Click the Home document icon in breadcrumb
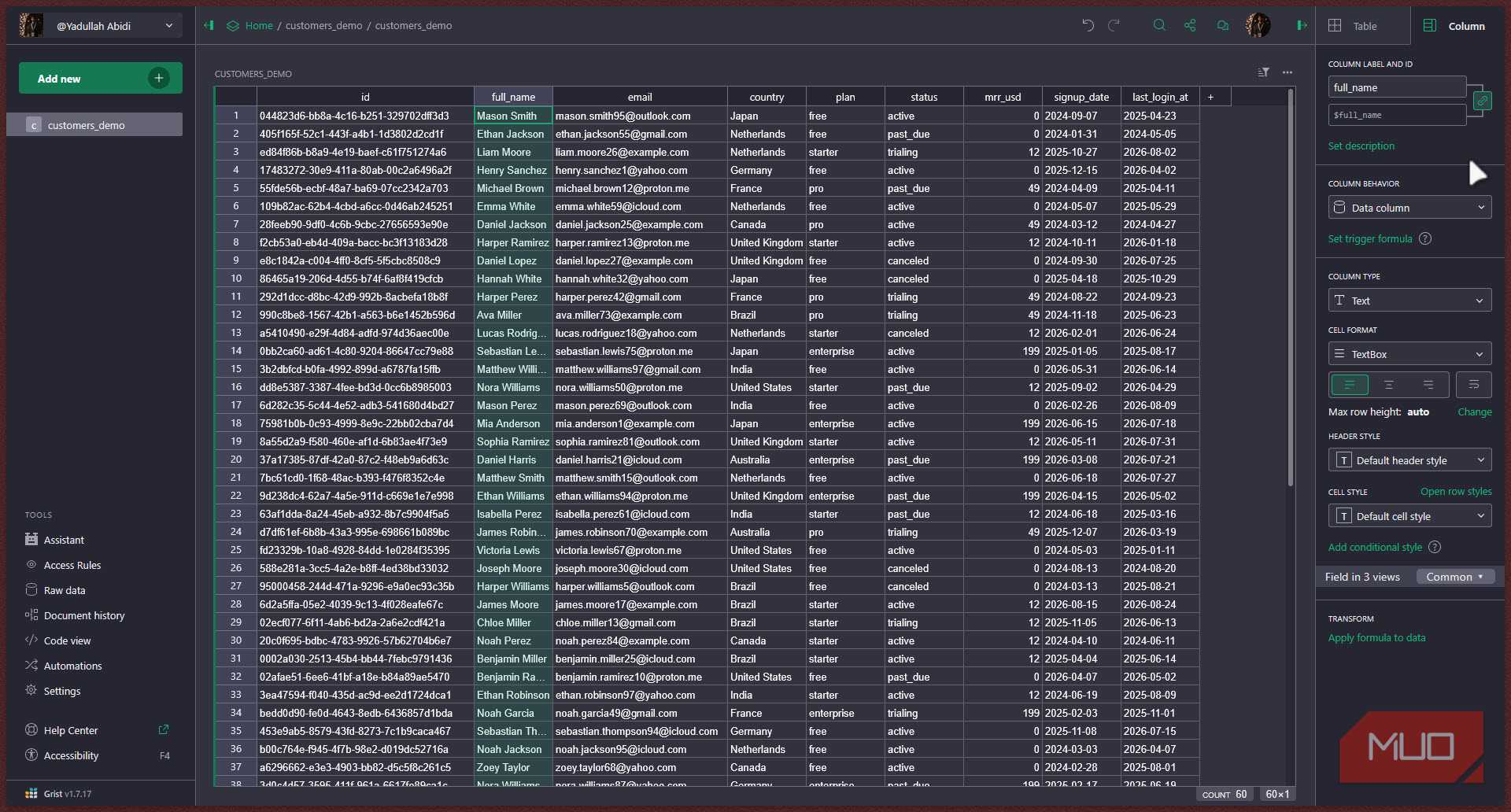The image size is (1511, 812). pyautogui.click(x=233, y=25)
